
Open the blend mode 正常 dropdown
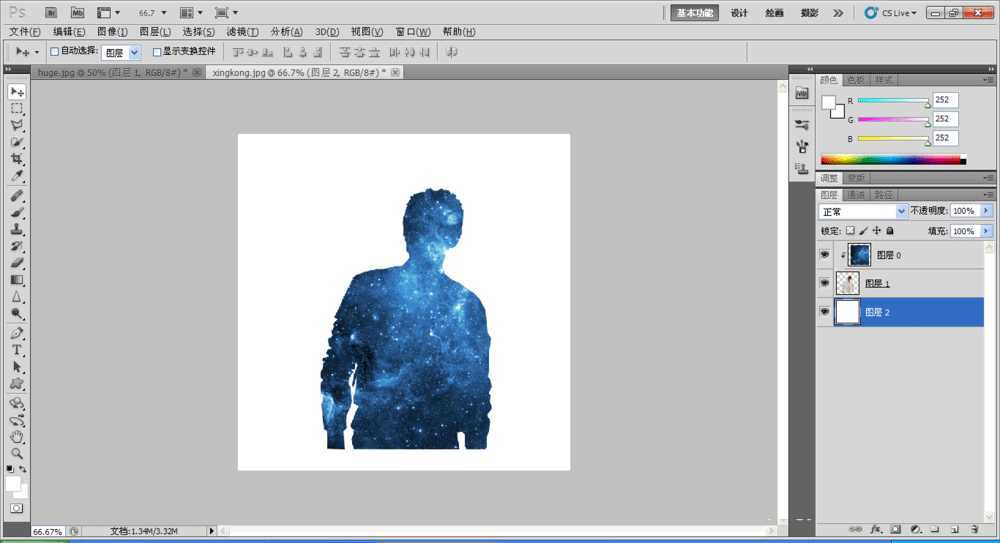863,211
